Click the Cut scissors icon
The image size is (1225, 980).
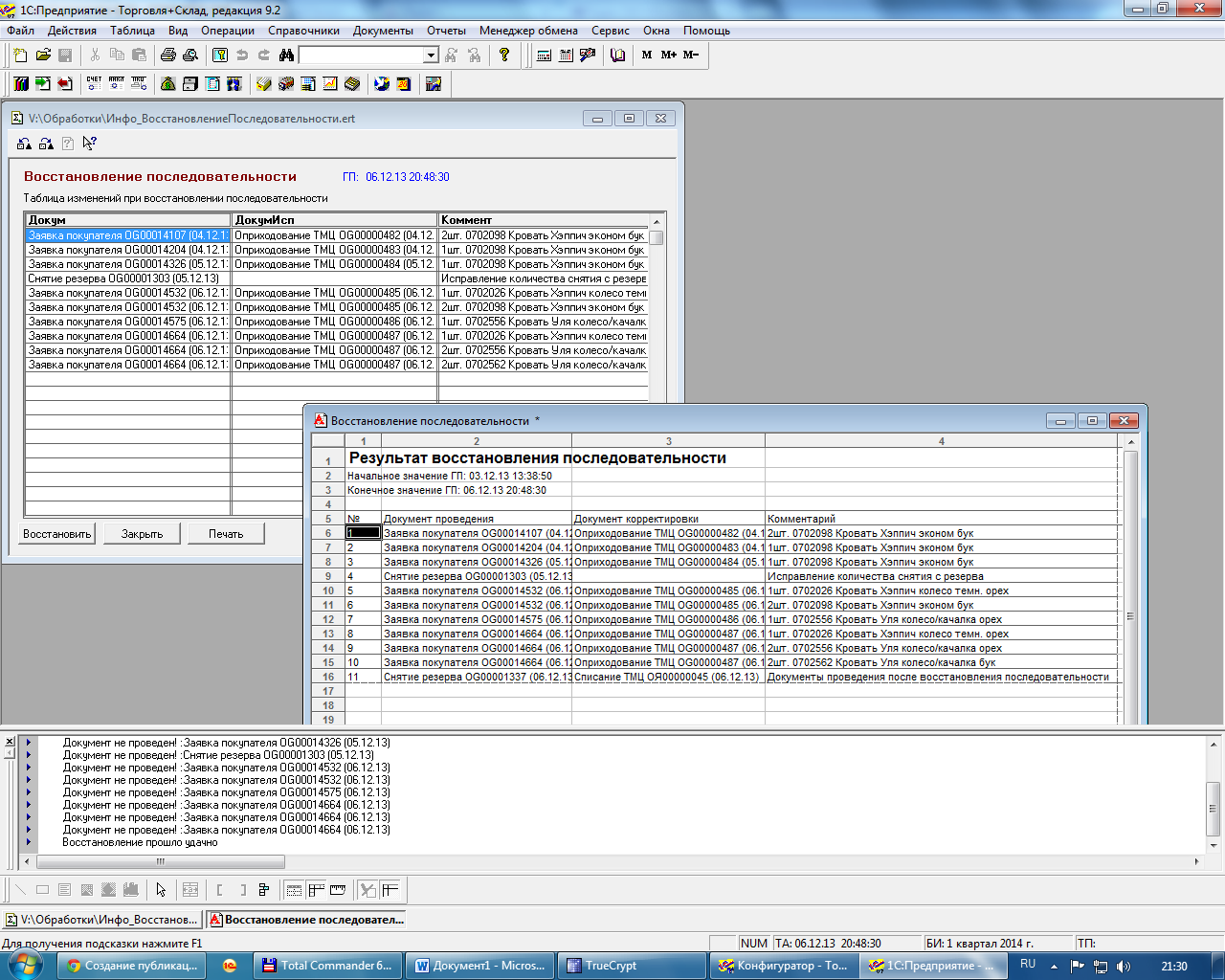pyautogui.click(x=95, y=56)
